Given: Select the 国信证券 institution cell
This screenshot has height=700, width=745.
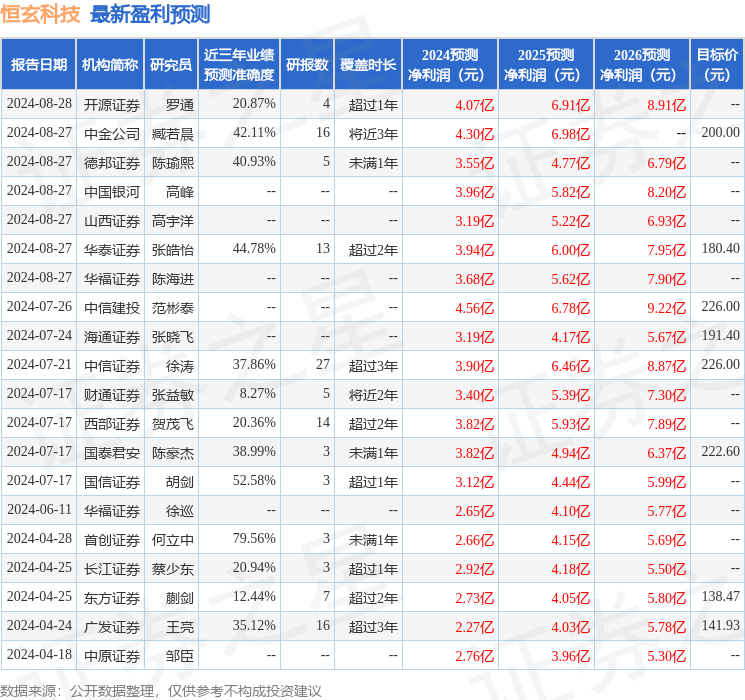Looking at the screenshot, I should [x=112, y=481].
